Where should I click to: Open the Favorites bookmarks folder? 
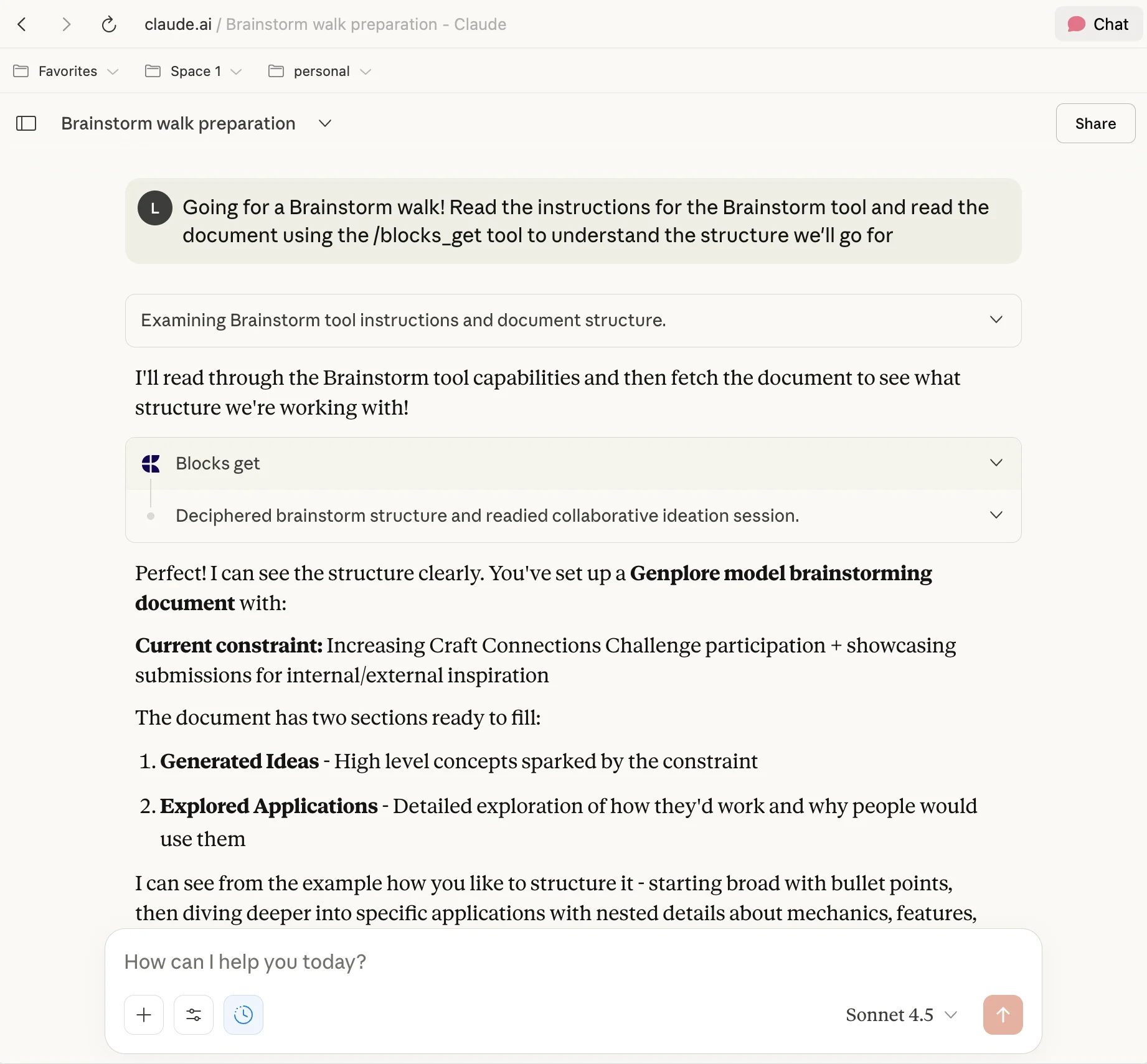[66, 71]
